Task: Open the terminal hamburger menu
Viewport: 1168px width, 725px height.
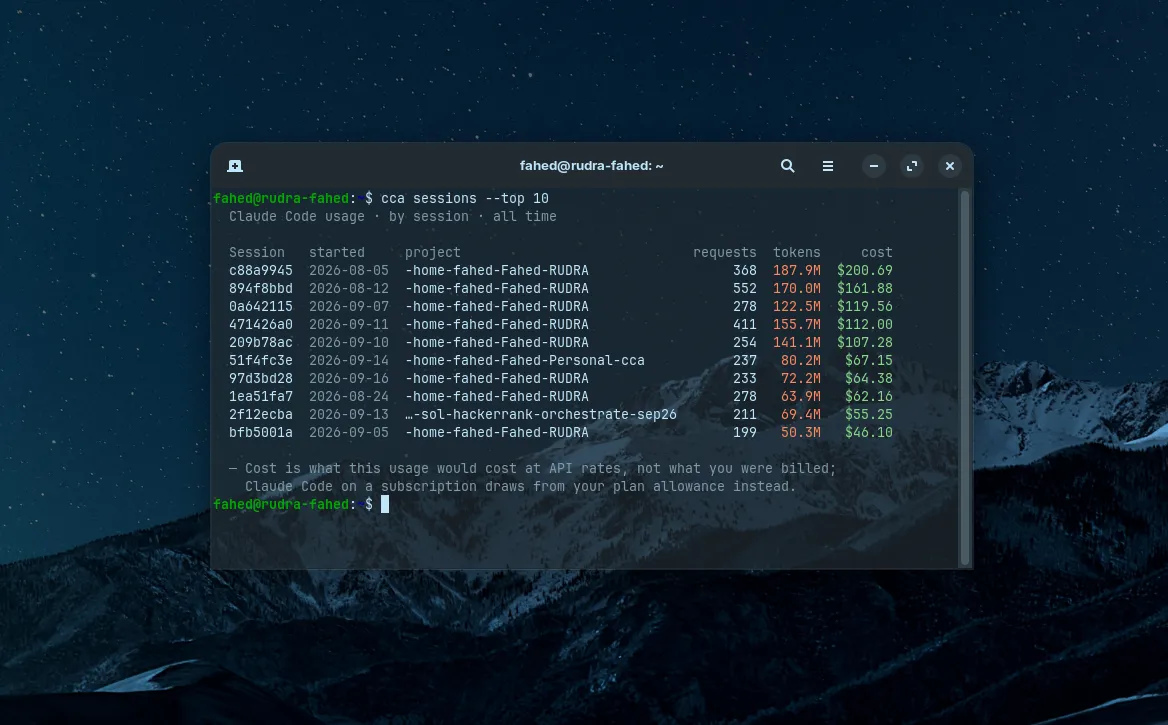Action: click(x=828, y=166)
